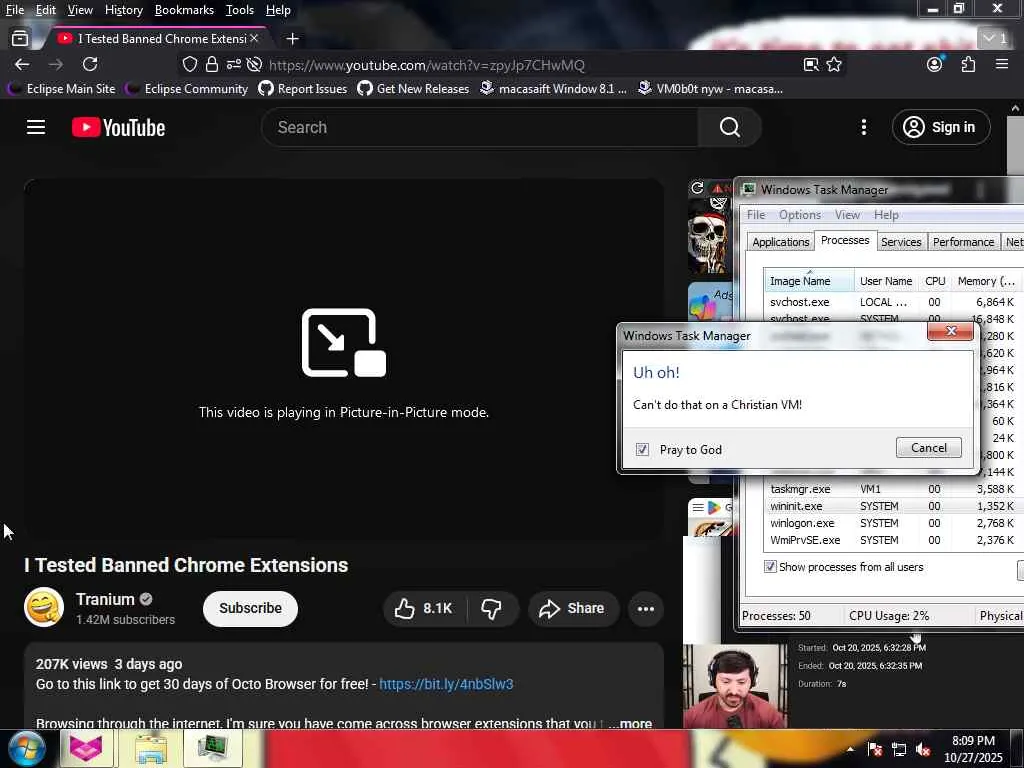Open the 'macasaift Window 8.1' bookmark
1024x768 pixels.
pyautogui.click(x=554, y=88)
